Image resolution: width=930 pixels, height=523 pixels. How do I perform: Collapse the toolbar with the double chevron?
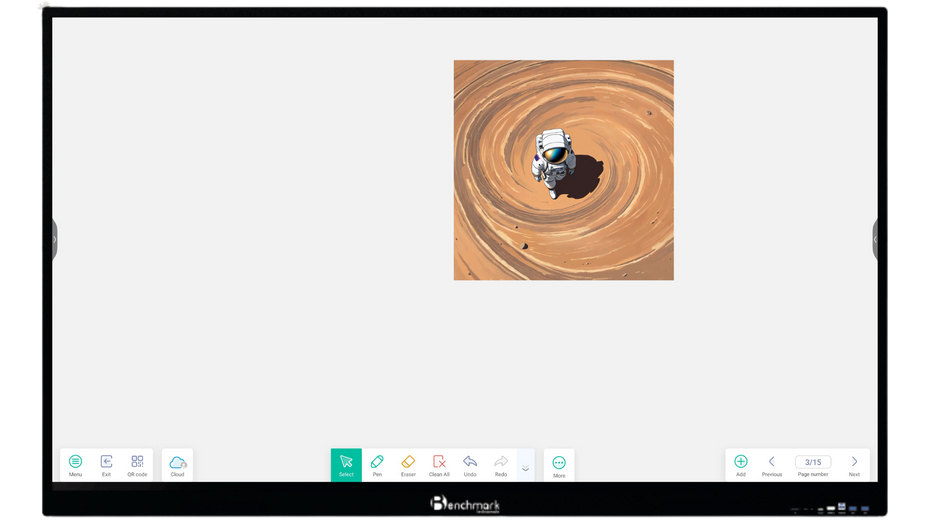tap(525, 468)
